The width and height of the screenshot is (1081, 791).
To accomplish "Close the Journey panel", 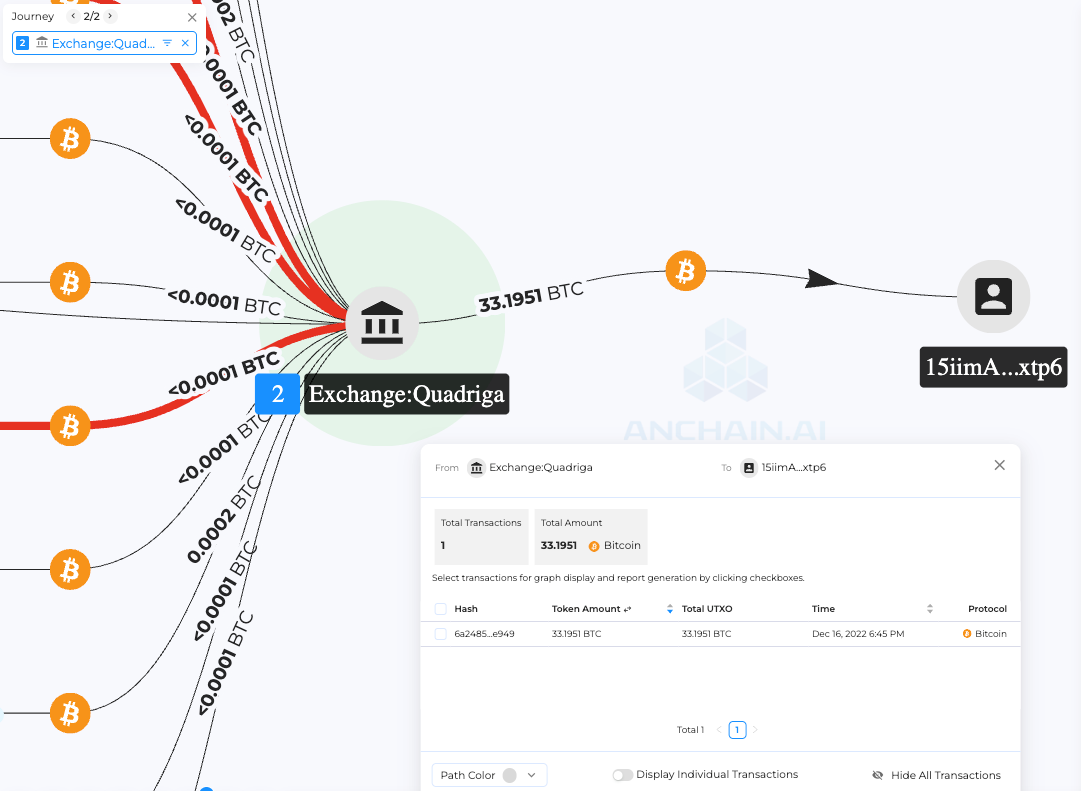I will [192, 17].
